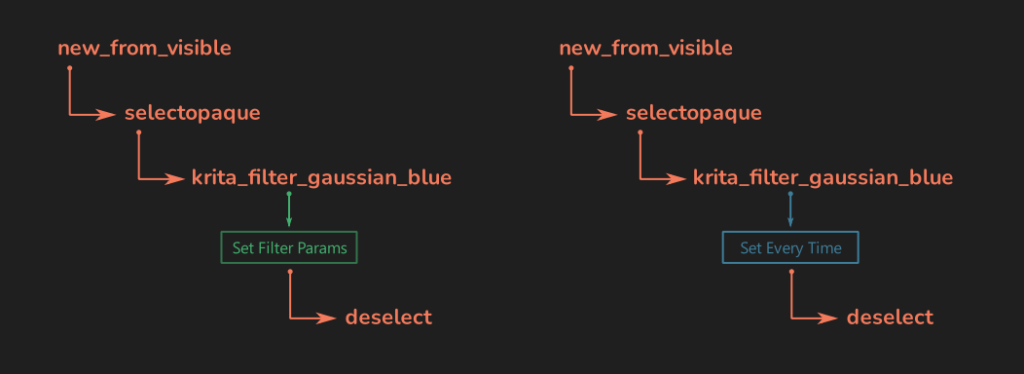Select selectopaque label in the left flowchart
The image size is (1024, 374).
193,114
